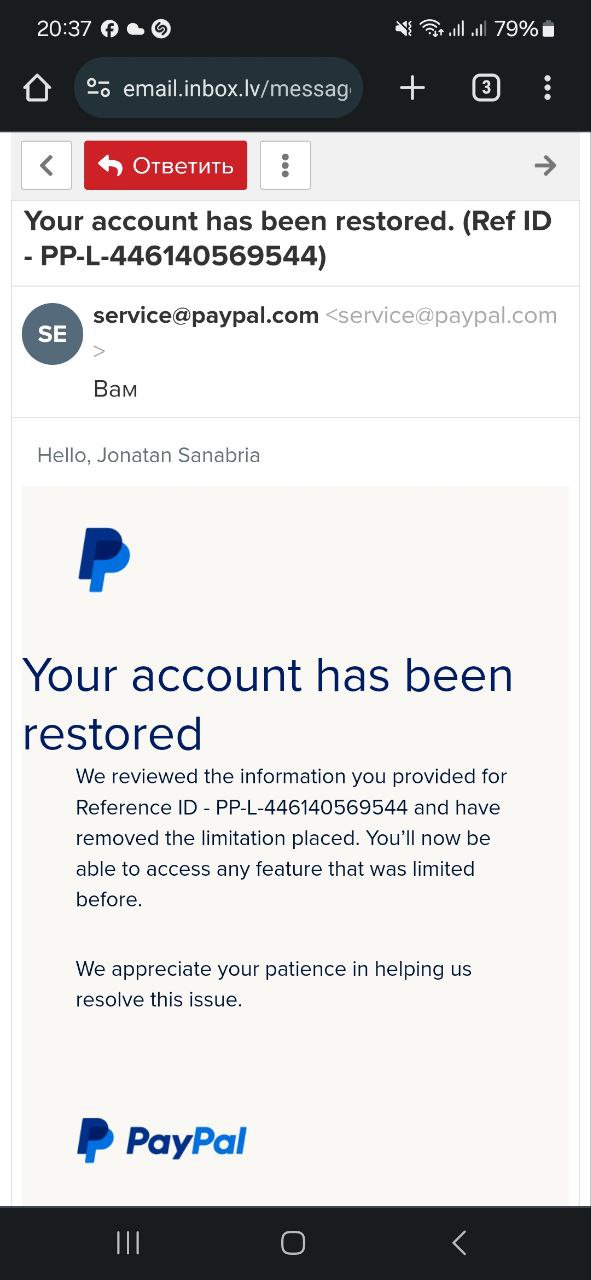Tap the browser home icon
Screen dimensions: 591x1280
tap(37, 89)
